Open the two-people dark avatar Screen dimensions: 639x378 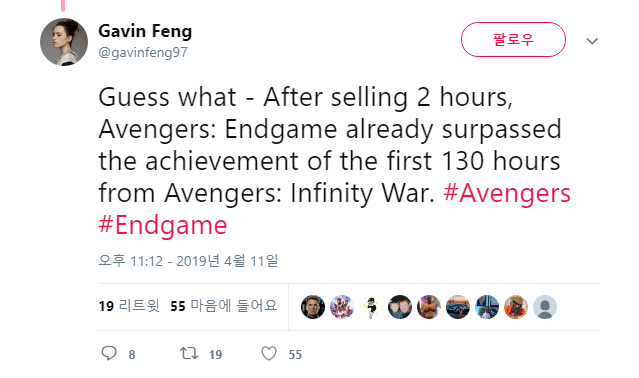tap(400, 307)
